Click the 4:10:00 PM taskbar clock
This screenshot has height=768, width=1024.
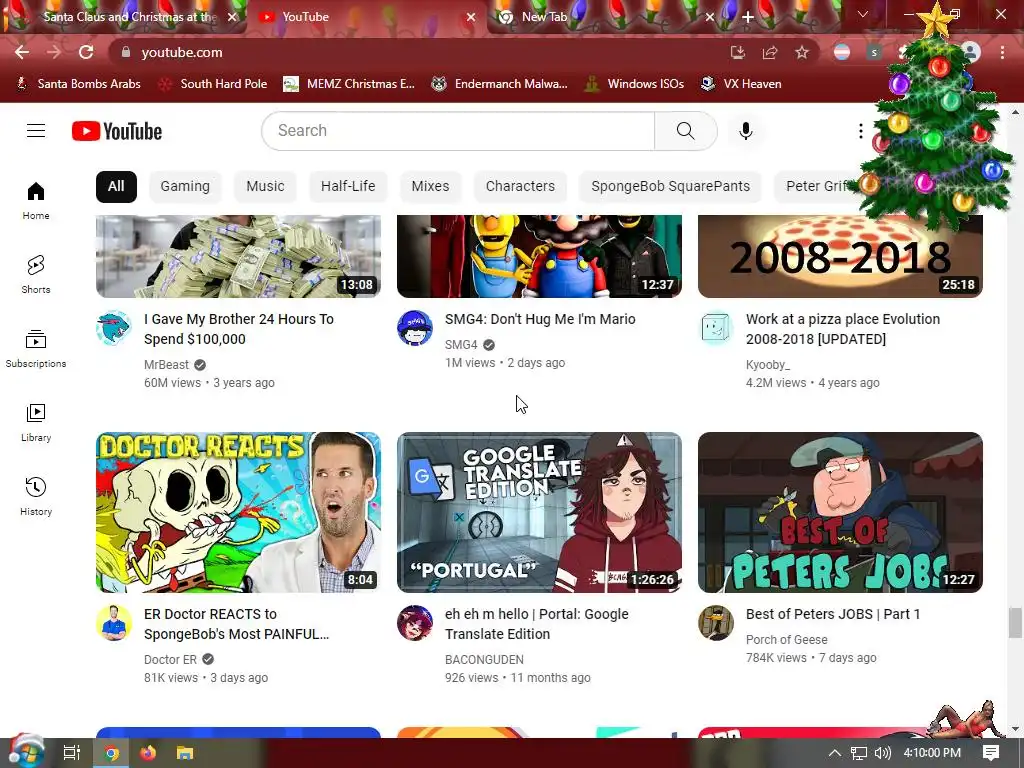[x=932, y=753]
